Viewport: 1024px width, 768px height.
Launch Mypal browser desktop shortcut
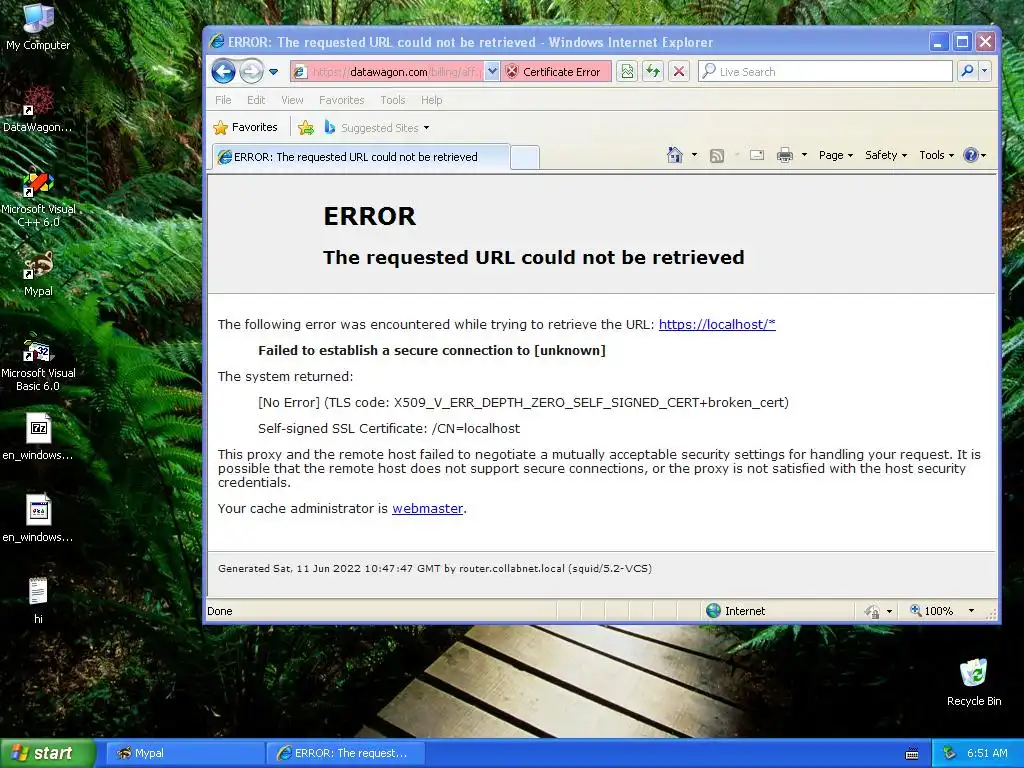pos(38,273)
